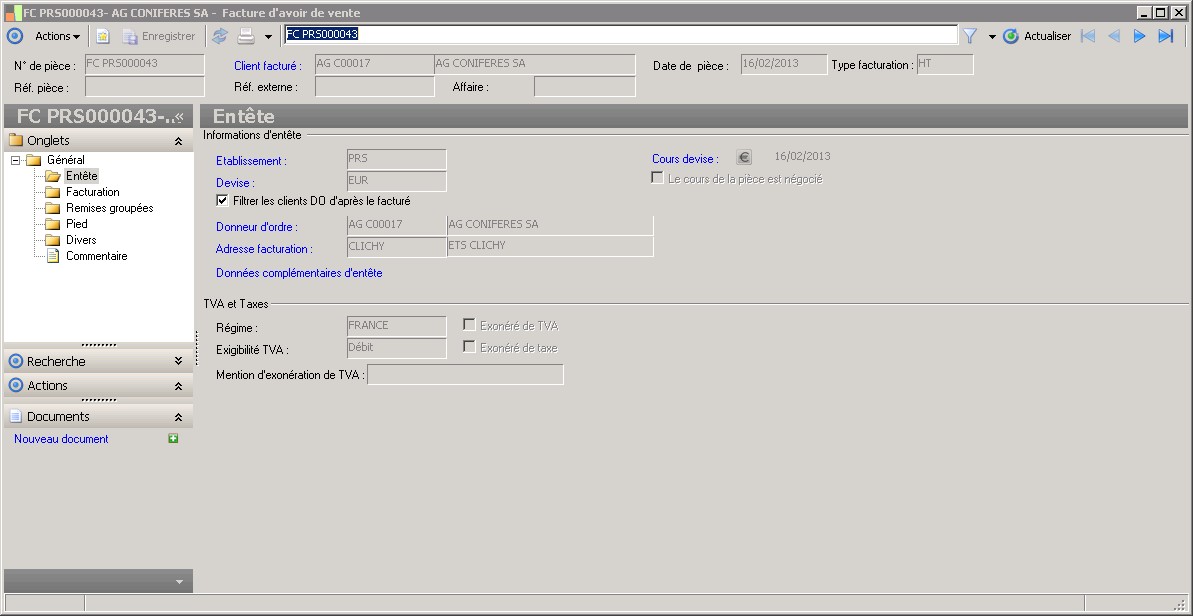Open the Actions dropdown menu in toolbar

click(x=58, y=36)
